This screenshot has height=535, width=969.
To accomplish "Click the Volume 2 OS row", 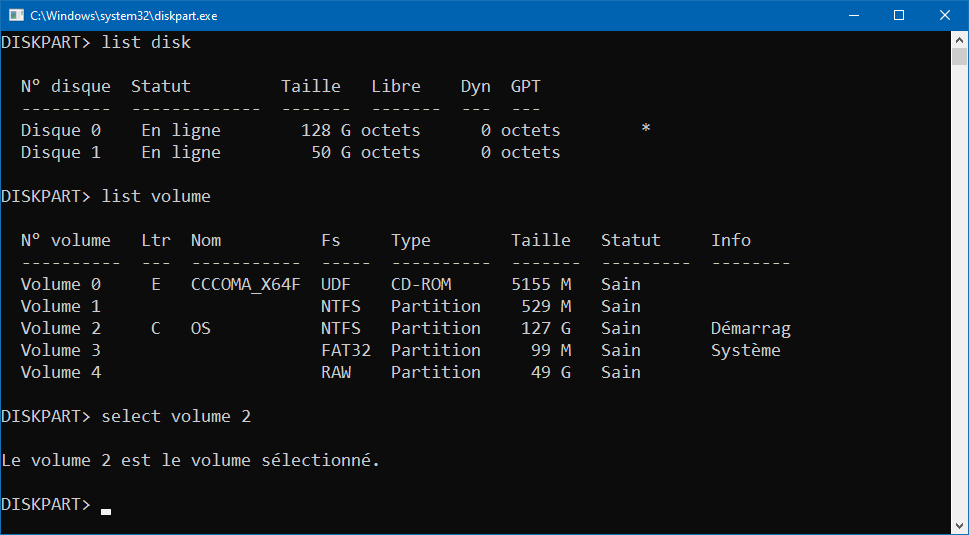I will 405,329.
